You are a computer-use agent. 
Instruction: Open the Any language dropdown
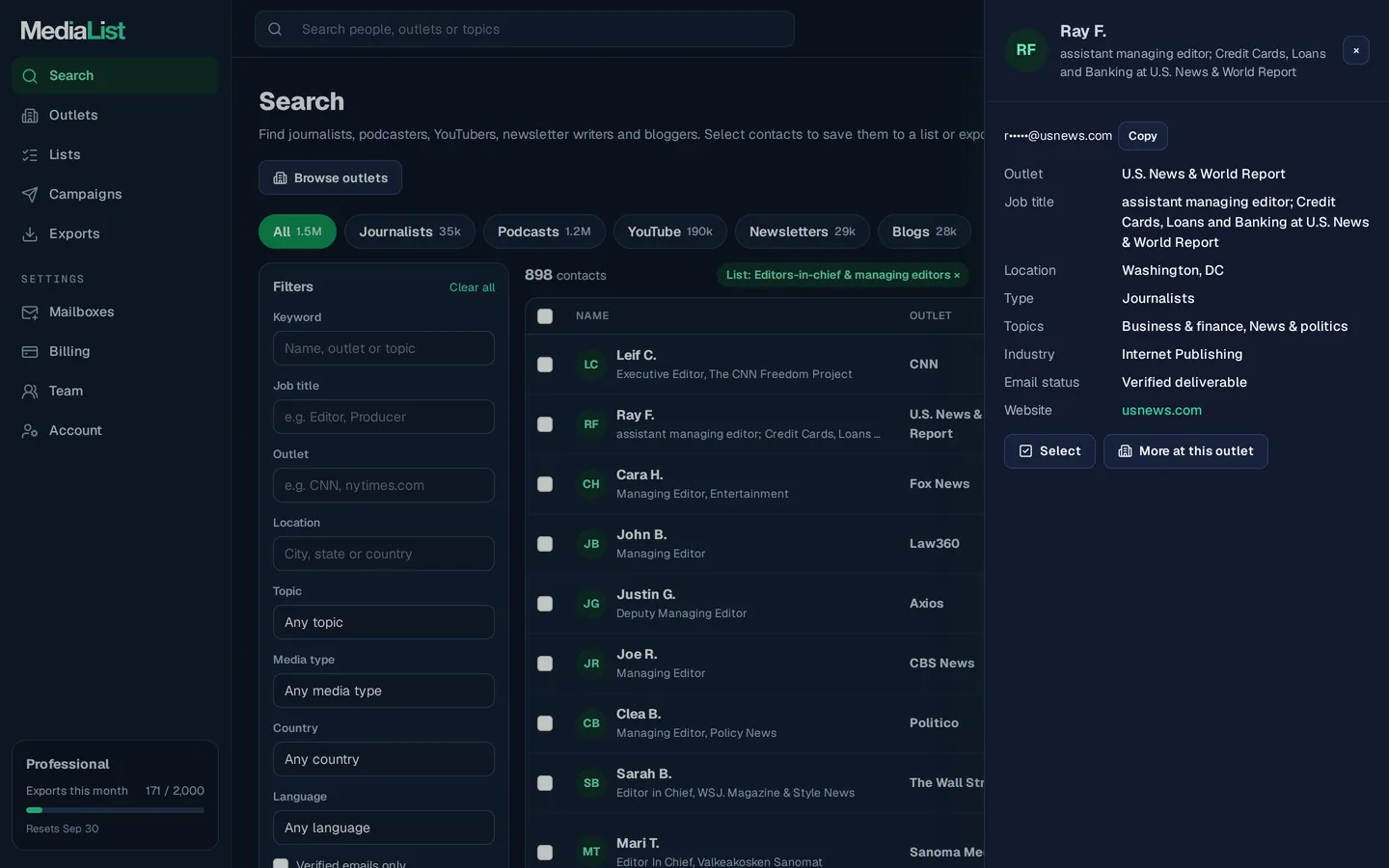[384, 827]
